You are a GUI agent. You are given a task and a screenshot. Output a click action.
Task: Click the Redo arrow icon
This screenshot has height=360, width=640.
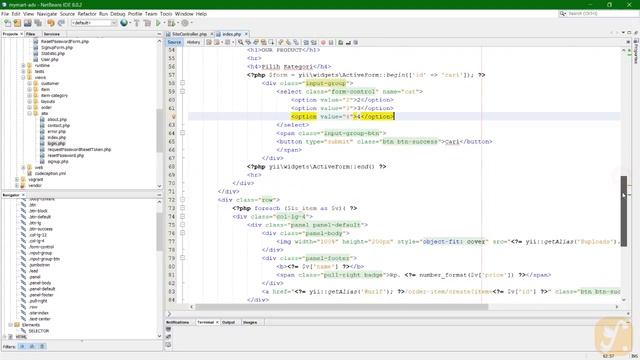pyautogui.click(x=61, y=23)
